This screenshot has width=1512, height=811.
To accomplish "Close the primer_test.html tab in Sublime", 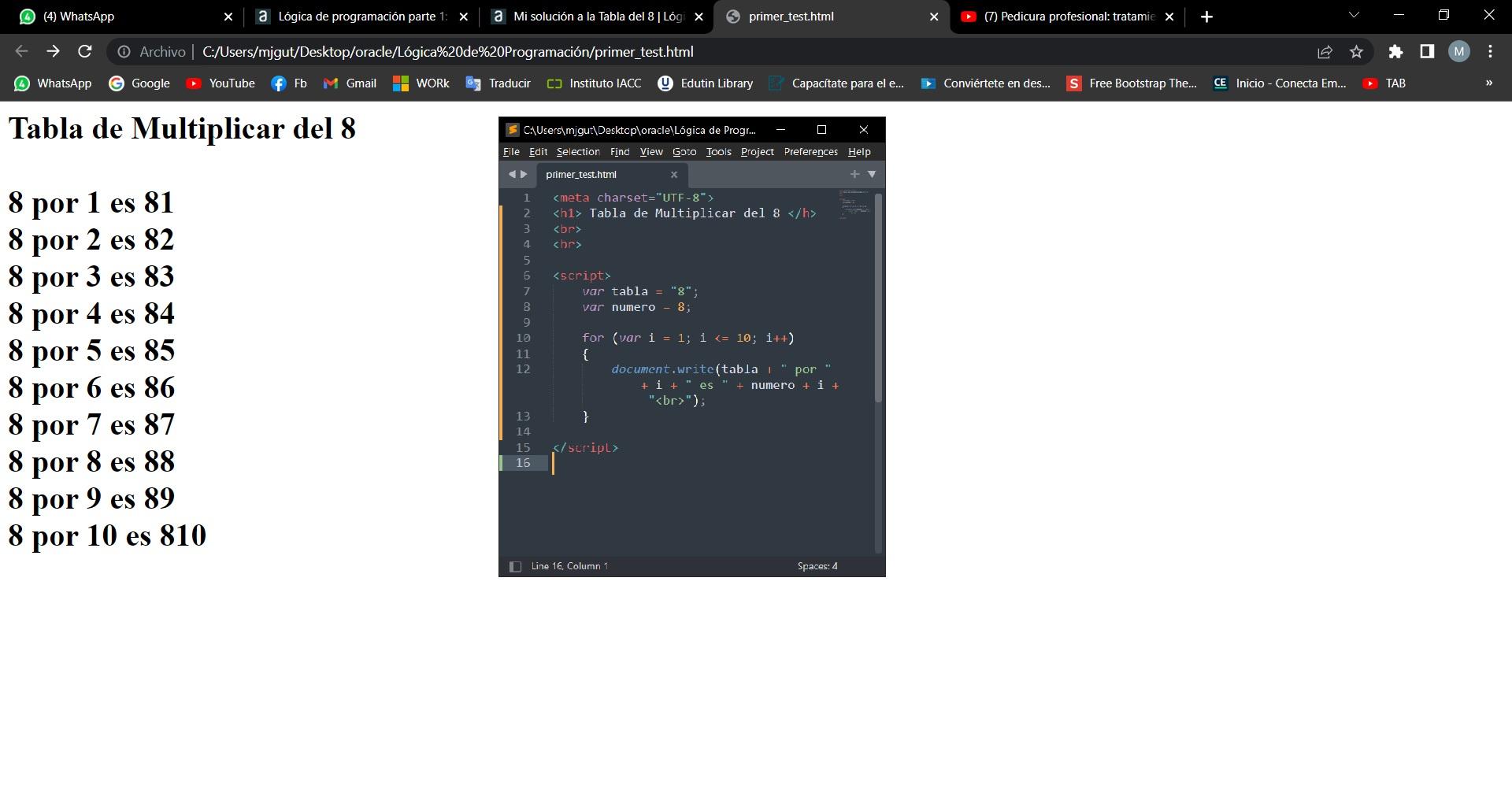I will click(x=674, y=175).
